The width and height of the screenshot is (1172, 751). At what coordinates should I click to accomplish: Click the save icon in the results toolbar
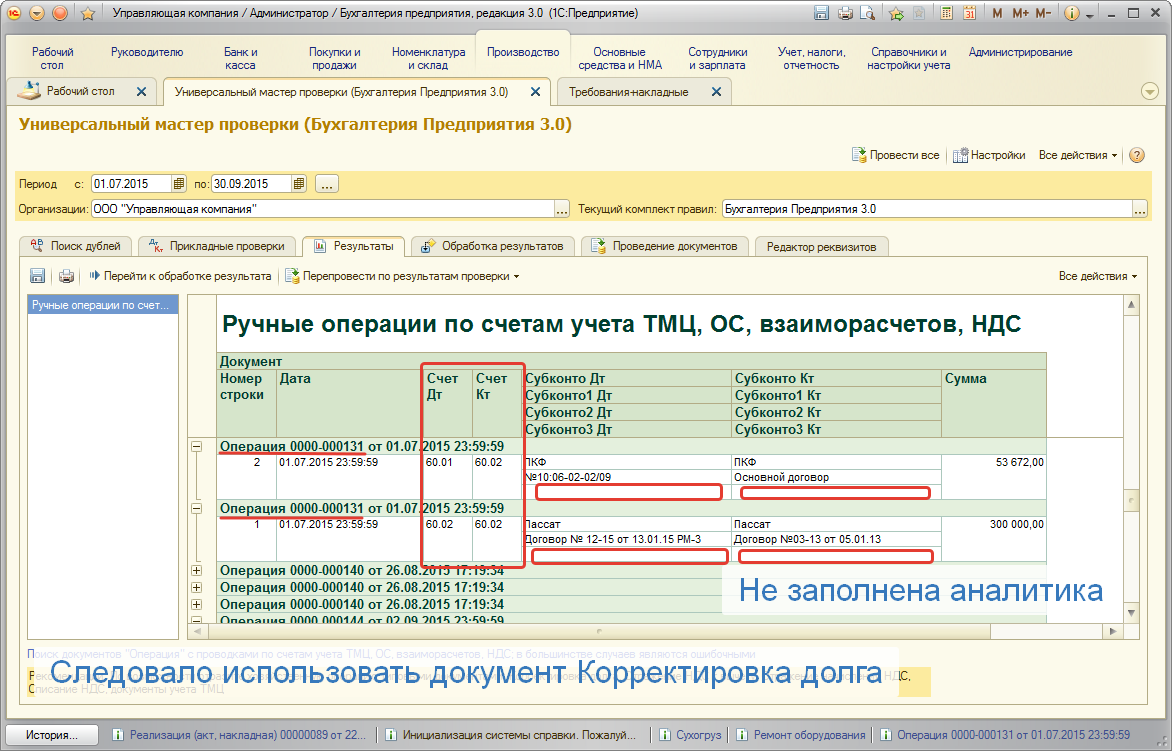tap(37, 276)
